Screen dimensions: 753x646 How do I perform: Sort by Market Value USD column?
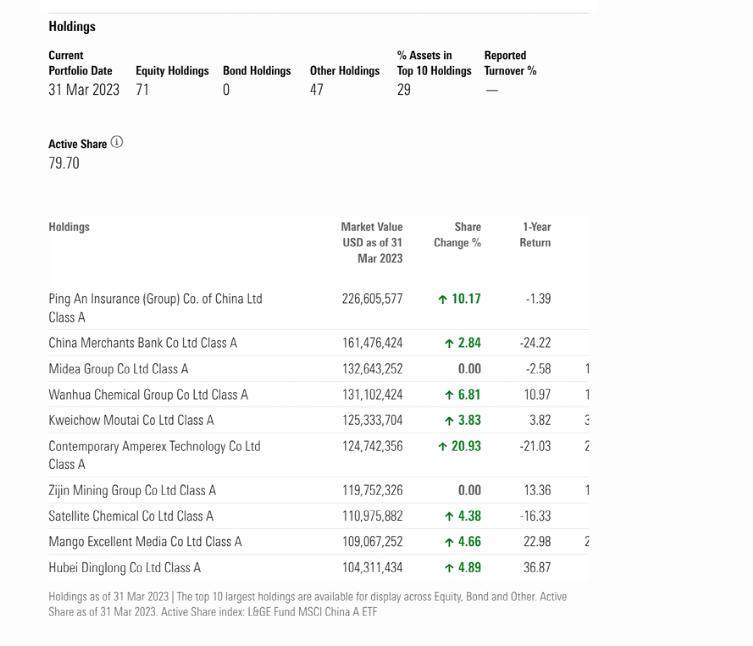pyautogui.click(x=372, y=242)
